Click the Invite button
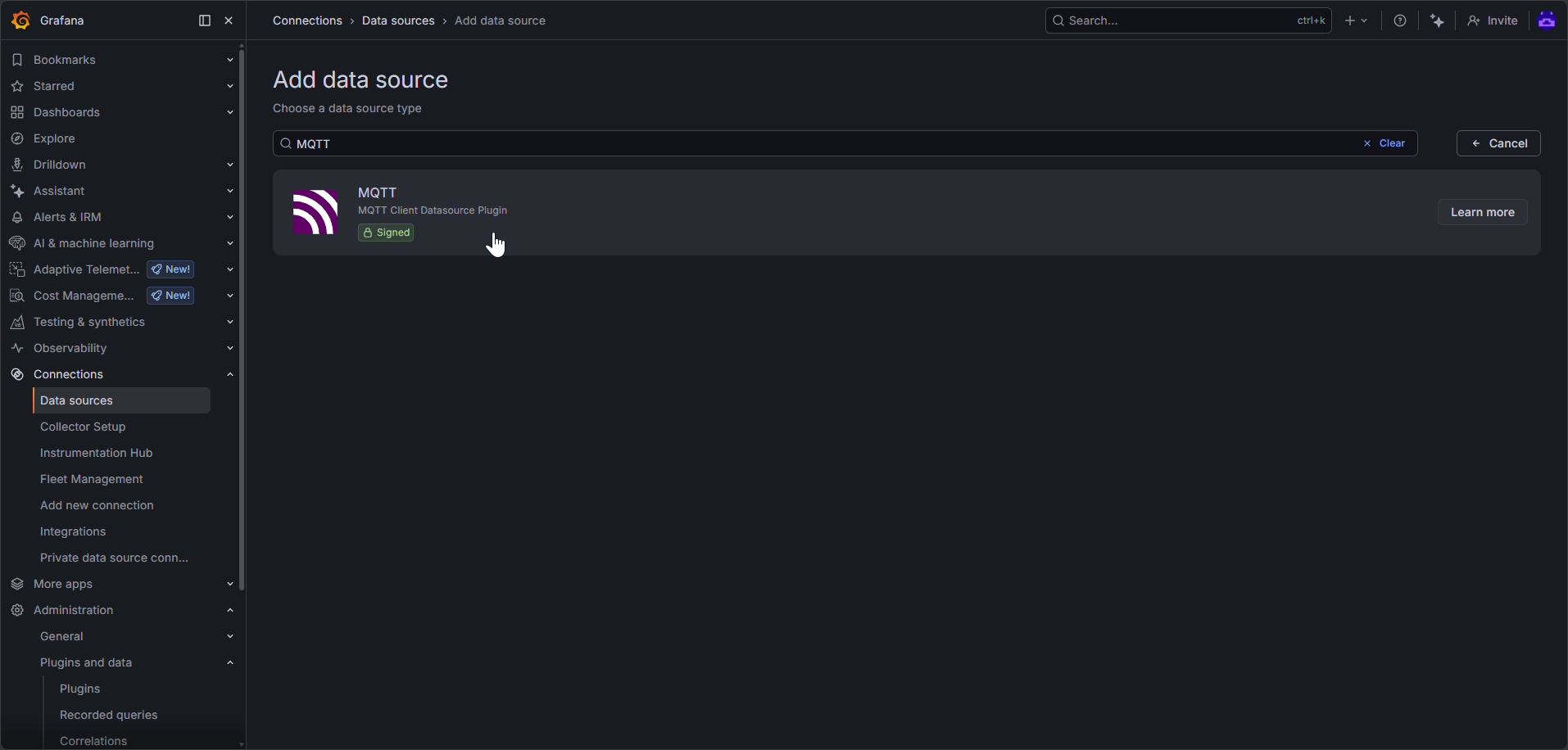The width and height of the screenshot is (1568, 750). point(1493,20)
